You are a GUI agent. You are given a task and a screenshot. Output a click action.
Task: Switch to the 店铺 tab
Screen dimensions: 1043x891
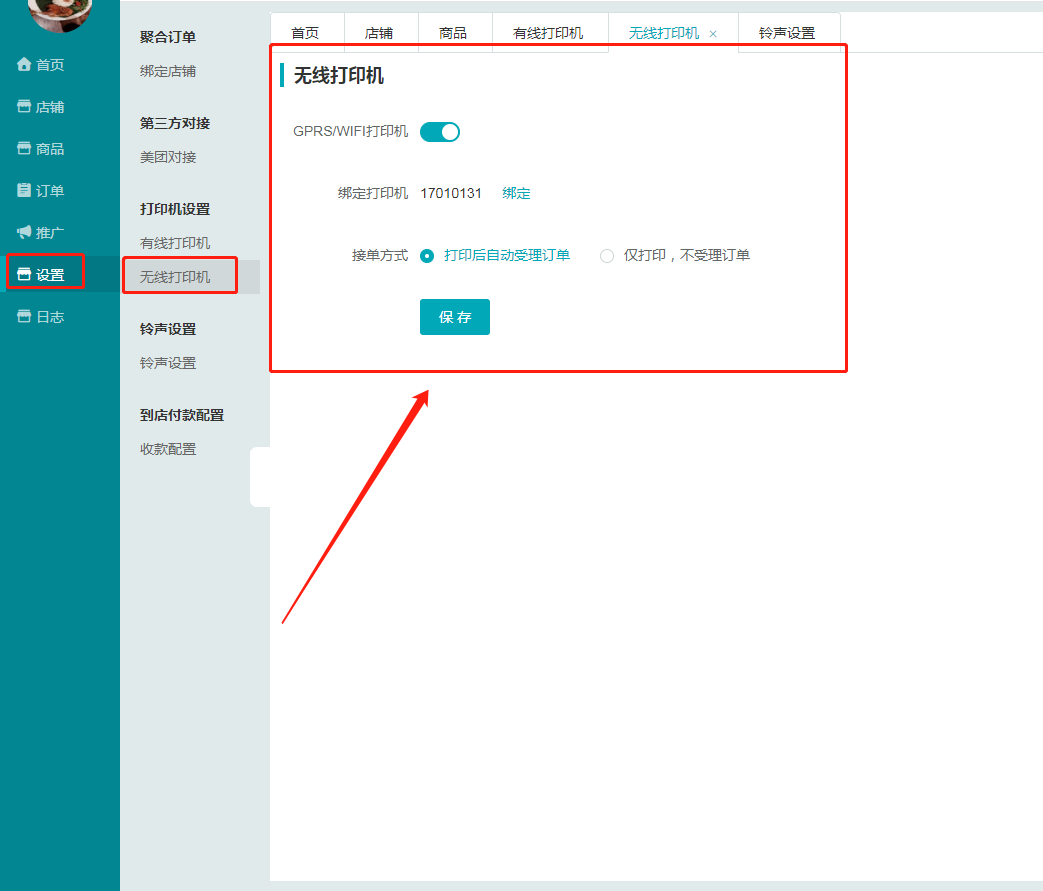pos(379,33)
